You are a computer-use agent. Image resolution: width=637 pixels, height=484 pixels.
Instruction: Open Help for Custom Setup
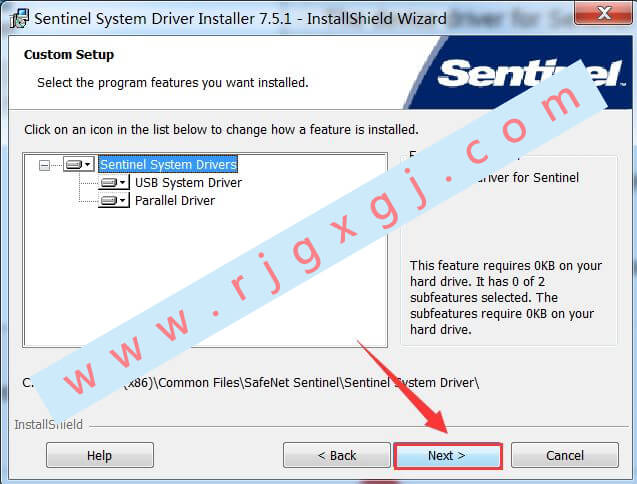click(100, 456)
